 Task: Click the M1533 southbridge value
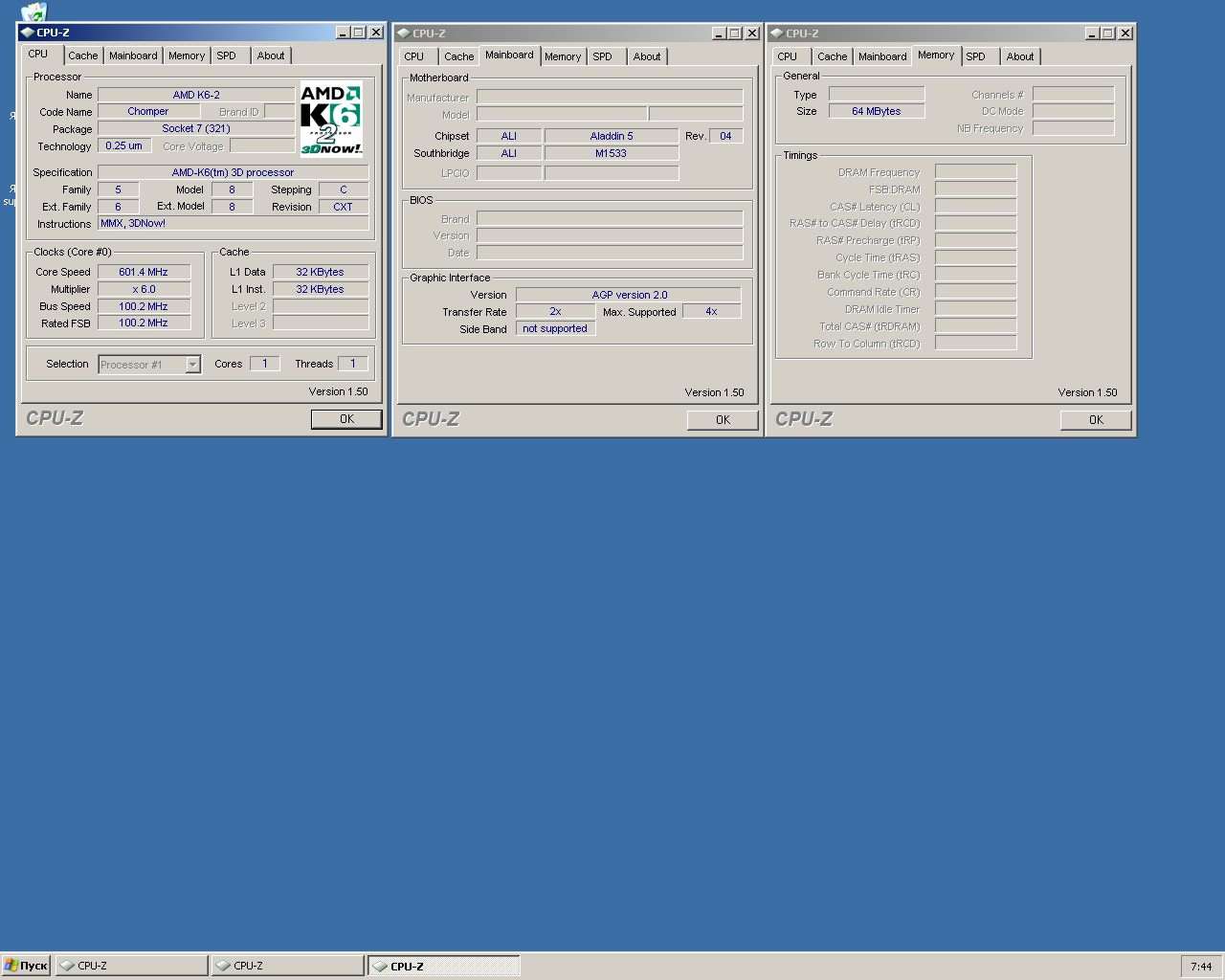(x=612, y=153)
